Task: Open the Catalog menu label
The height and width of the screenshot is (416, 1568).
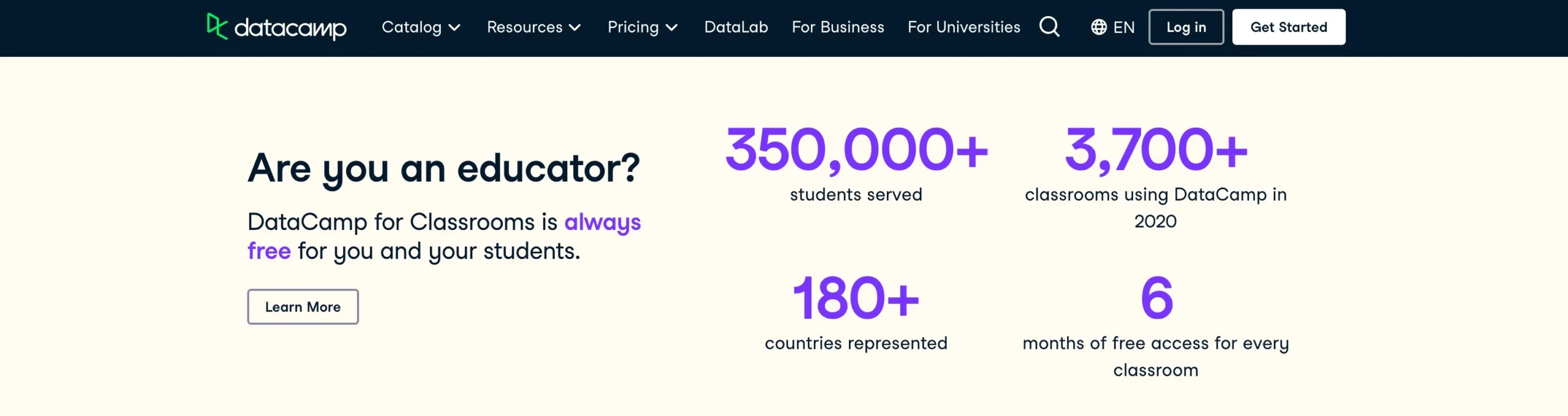Action: [412, 27]
